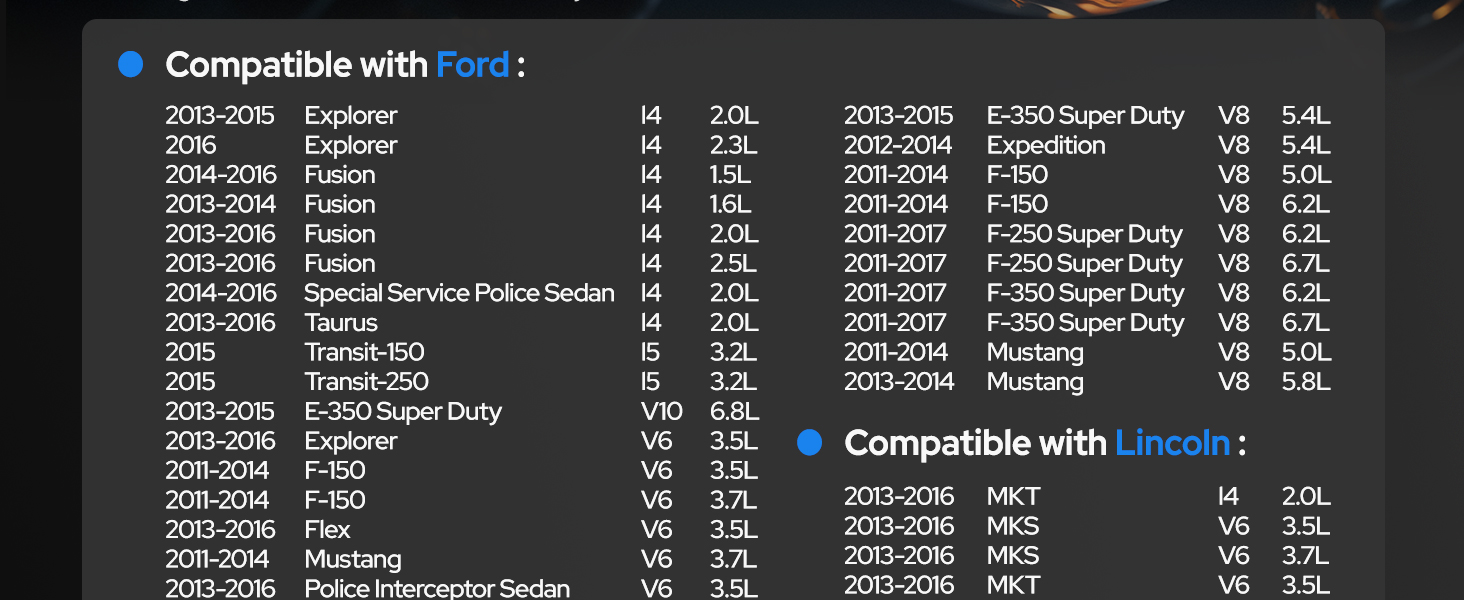This screenshot has height=600, width=1464.
Task: Select E-350 Super Duty V10 6.8L entry
Action: [x=462, y=411]
